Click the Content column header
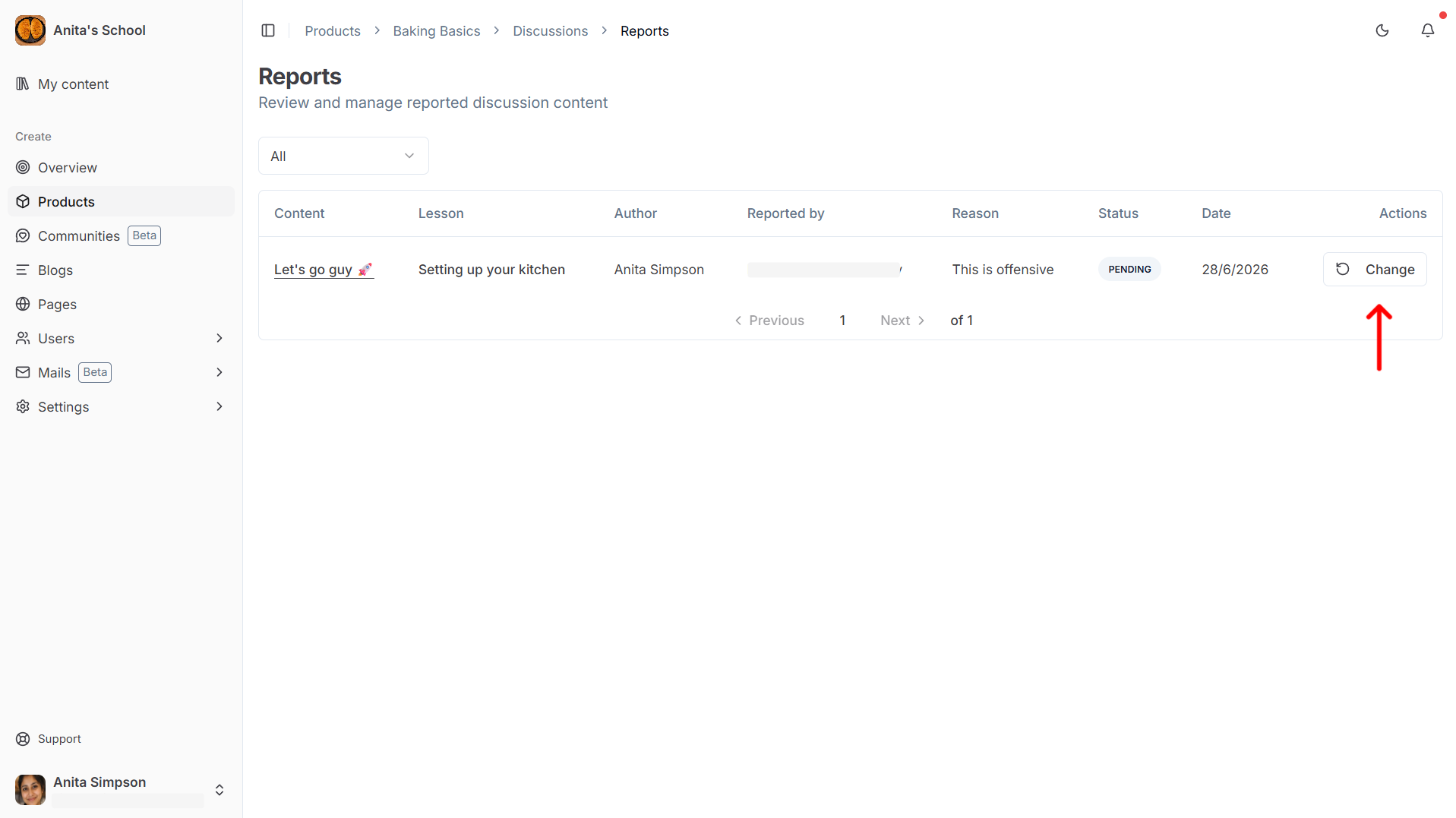Screen dimensions: 1456x818 (299, 213)
